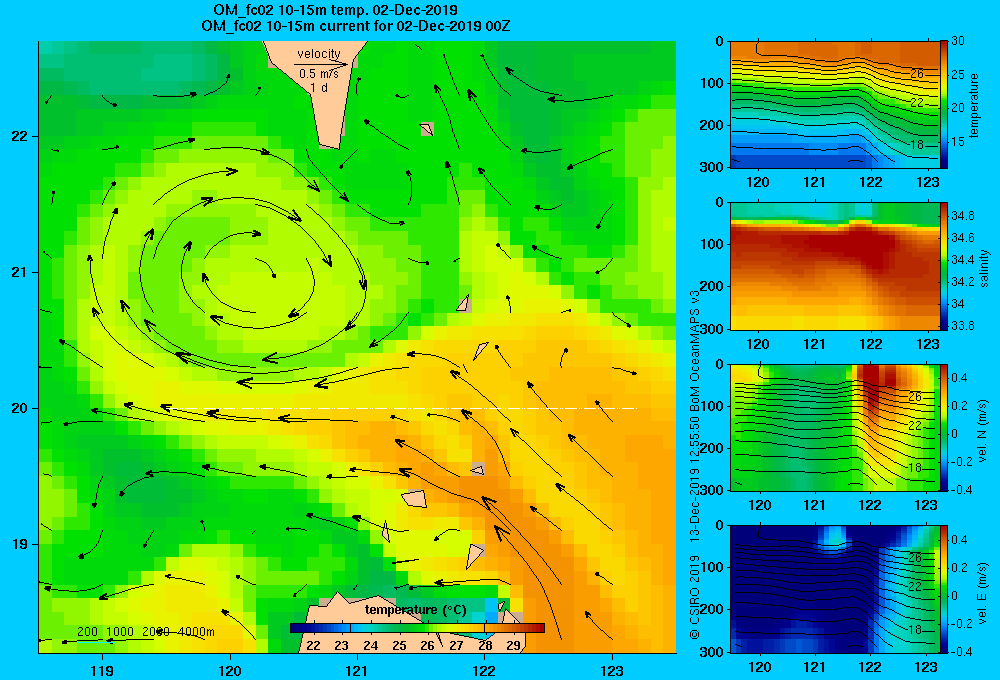Click the 0.4 tick on the vel. N scale

[x=960, y=378]
